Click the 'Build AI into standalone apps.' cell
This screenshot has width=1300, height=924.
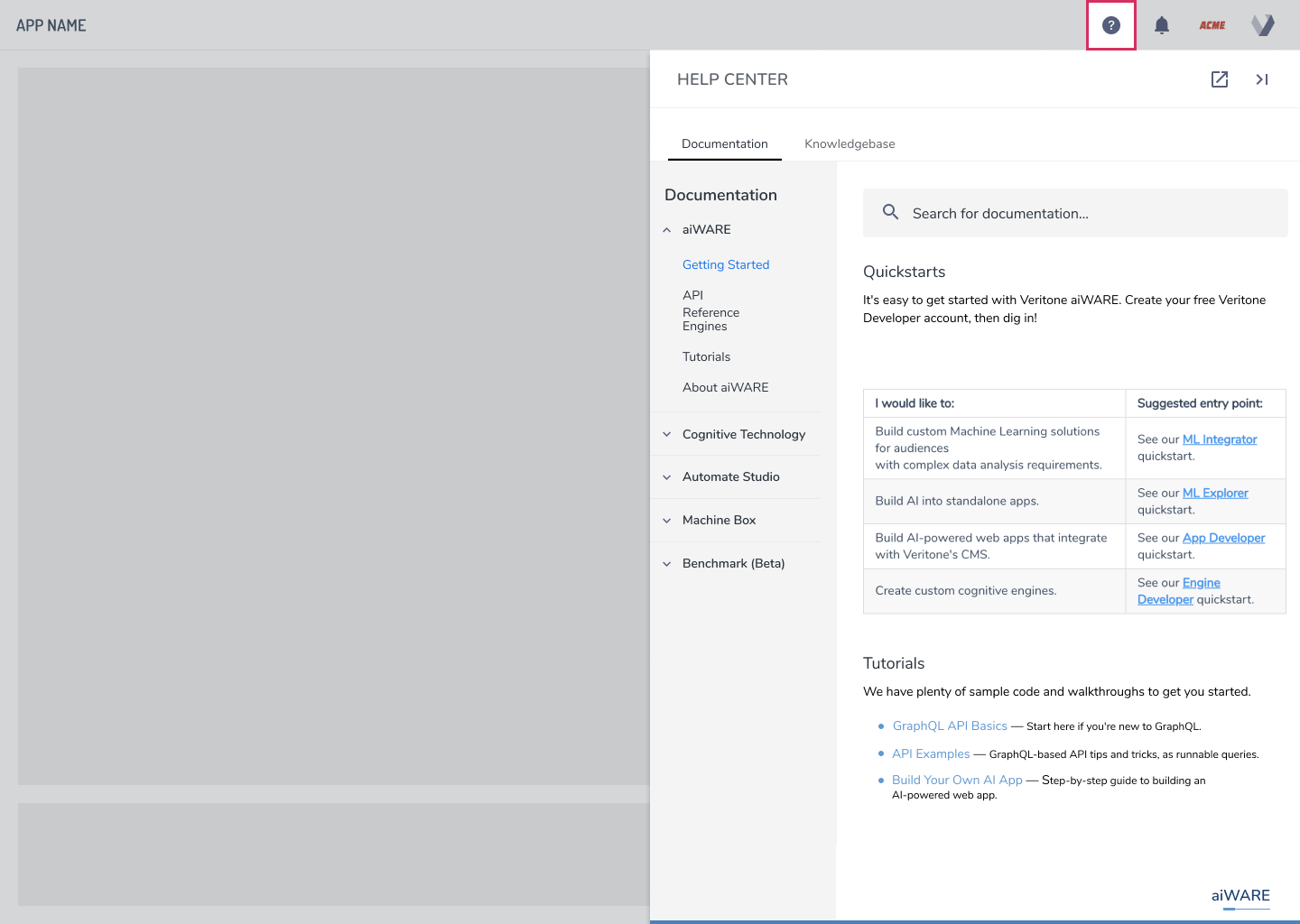click(994, 501)
